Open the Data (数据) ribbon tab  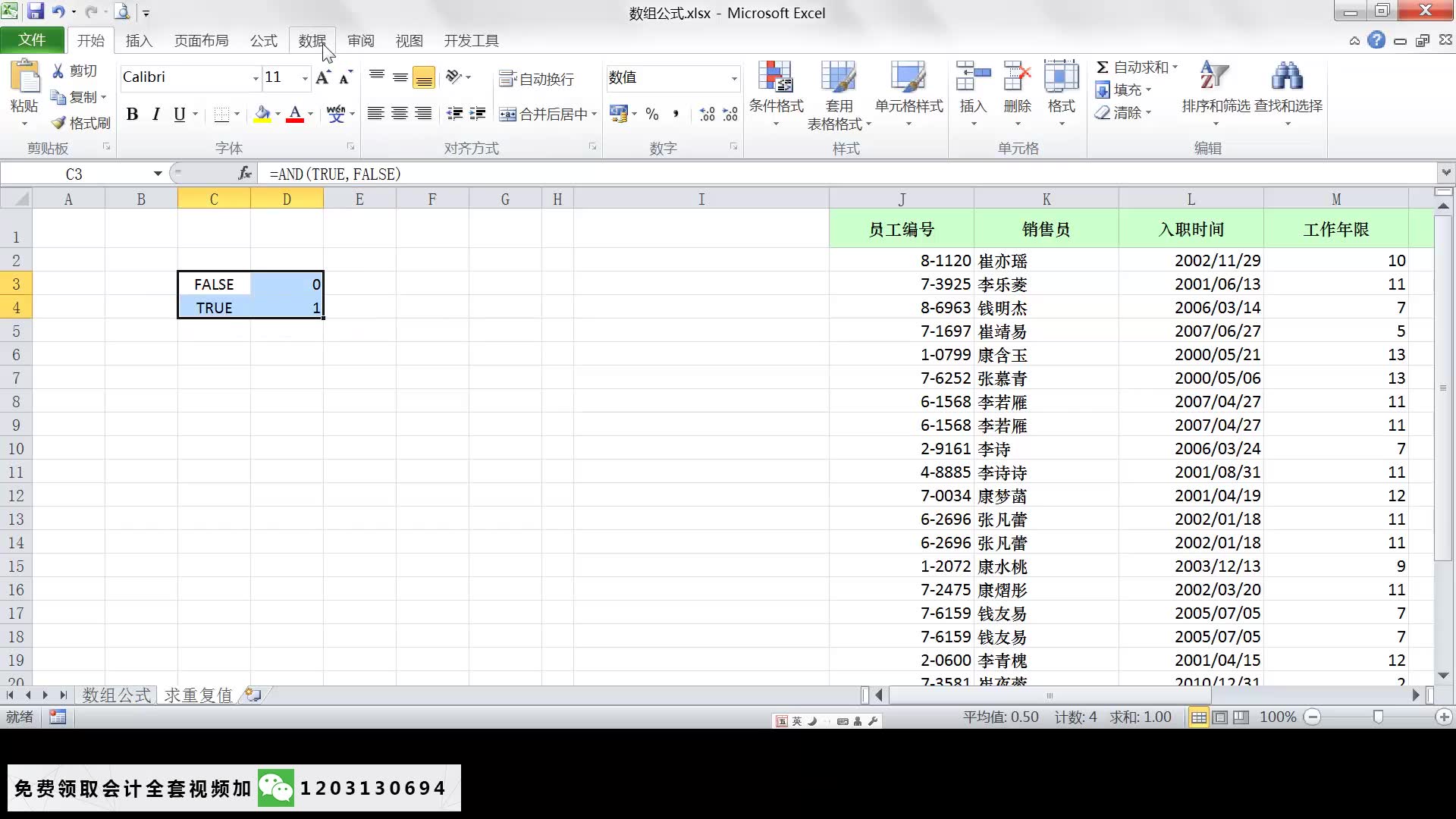point(312,41)
